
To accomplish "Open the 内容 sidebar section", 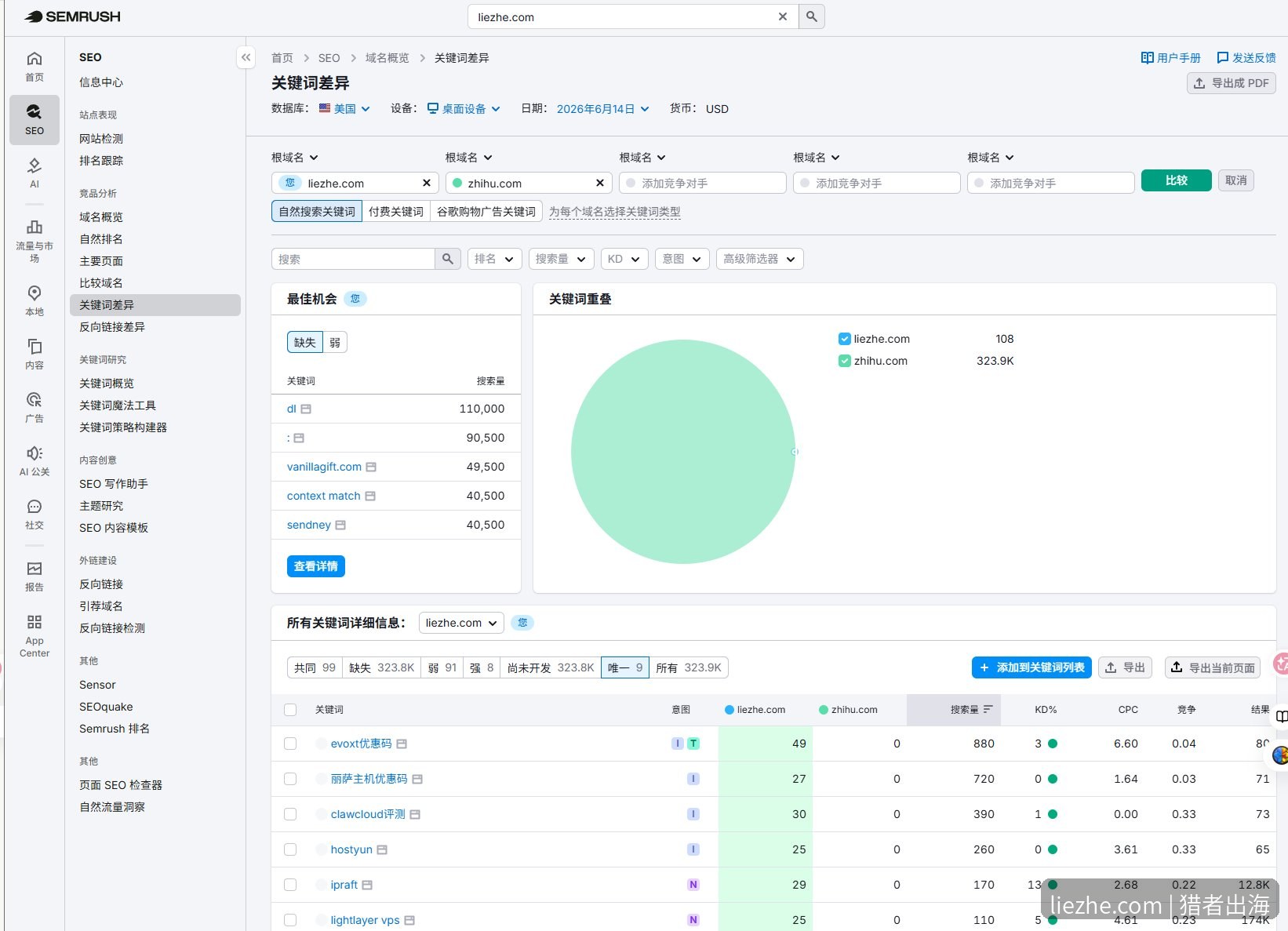I will tap(35, 355).
